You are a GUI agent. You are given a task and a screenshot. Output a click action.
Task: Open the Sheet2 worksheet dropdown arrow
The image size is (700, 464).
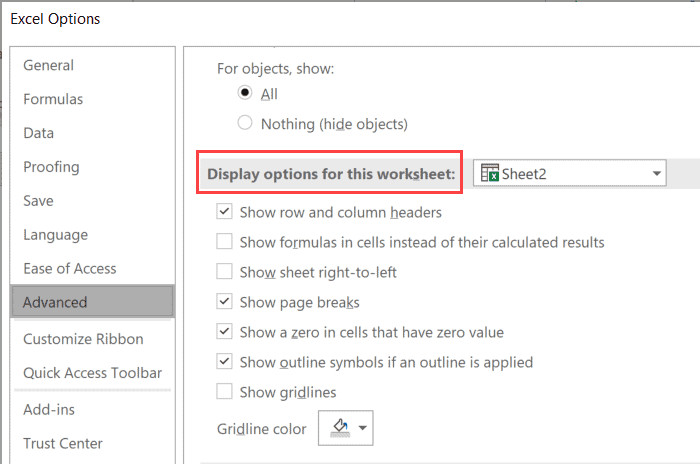click(656, 173)
